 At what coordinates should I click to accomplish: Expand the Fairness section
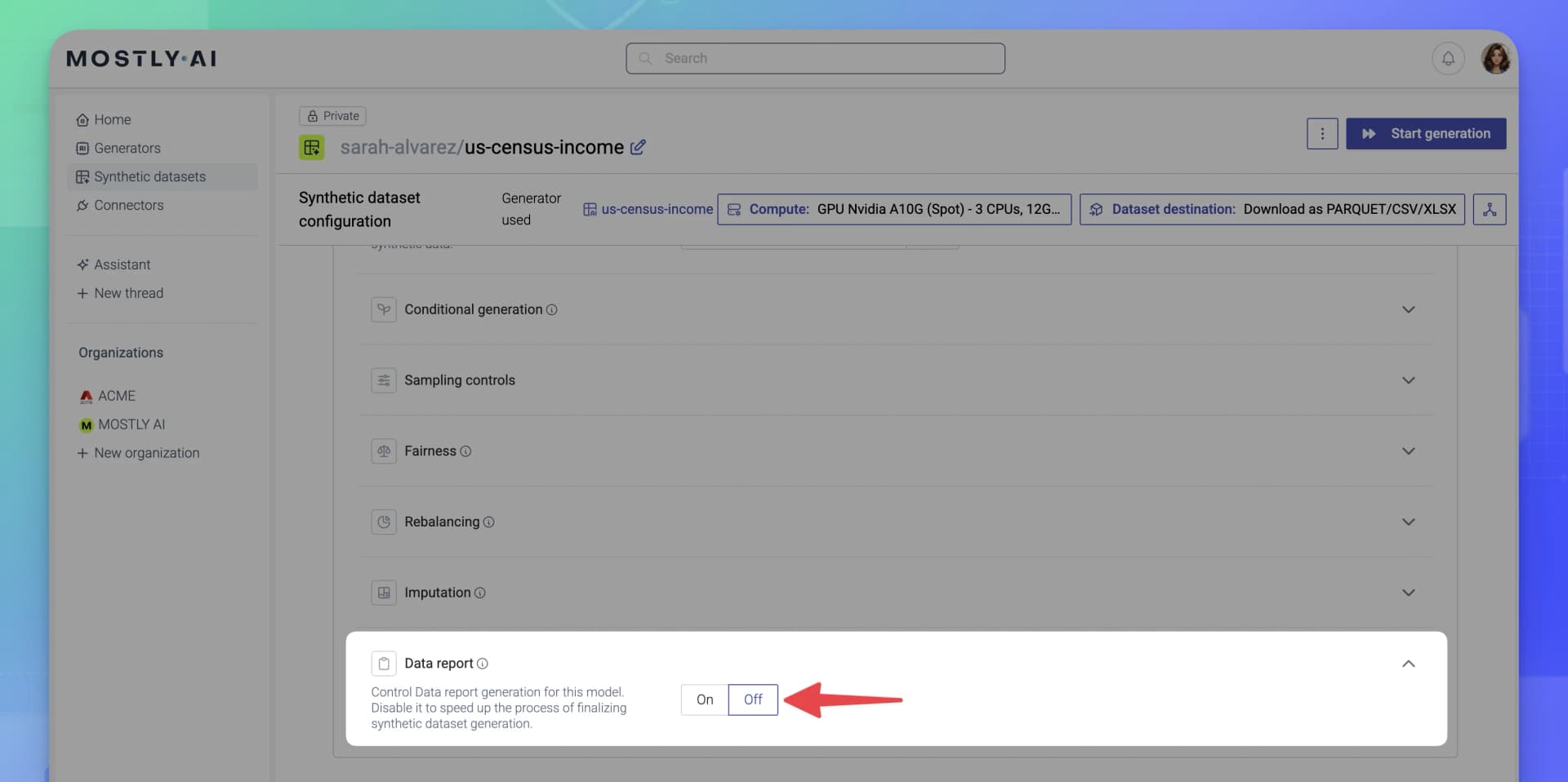click(x=1408, y=451)
